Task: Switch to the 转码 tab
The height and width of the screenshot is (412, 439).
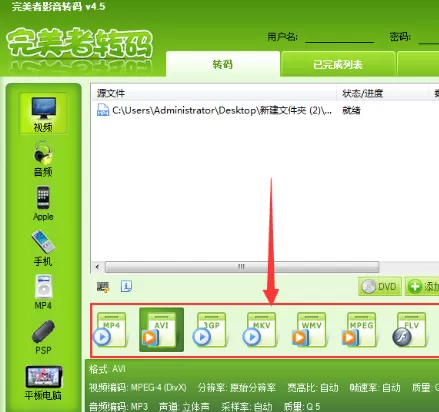Action: tap(223, 64)
